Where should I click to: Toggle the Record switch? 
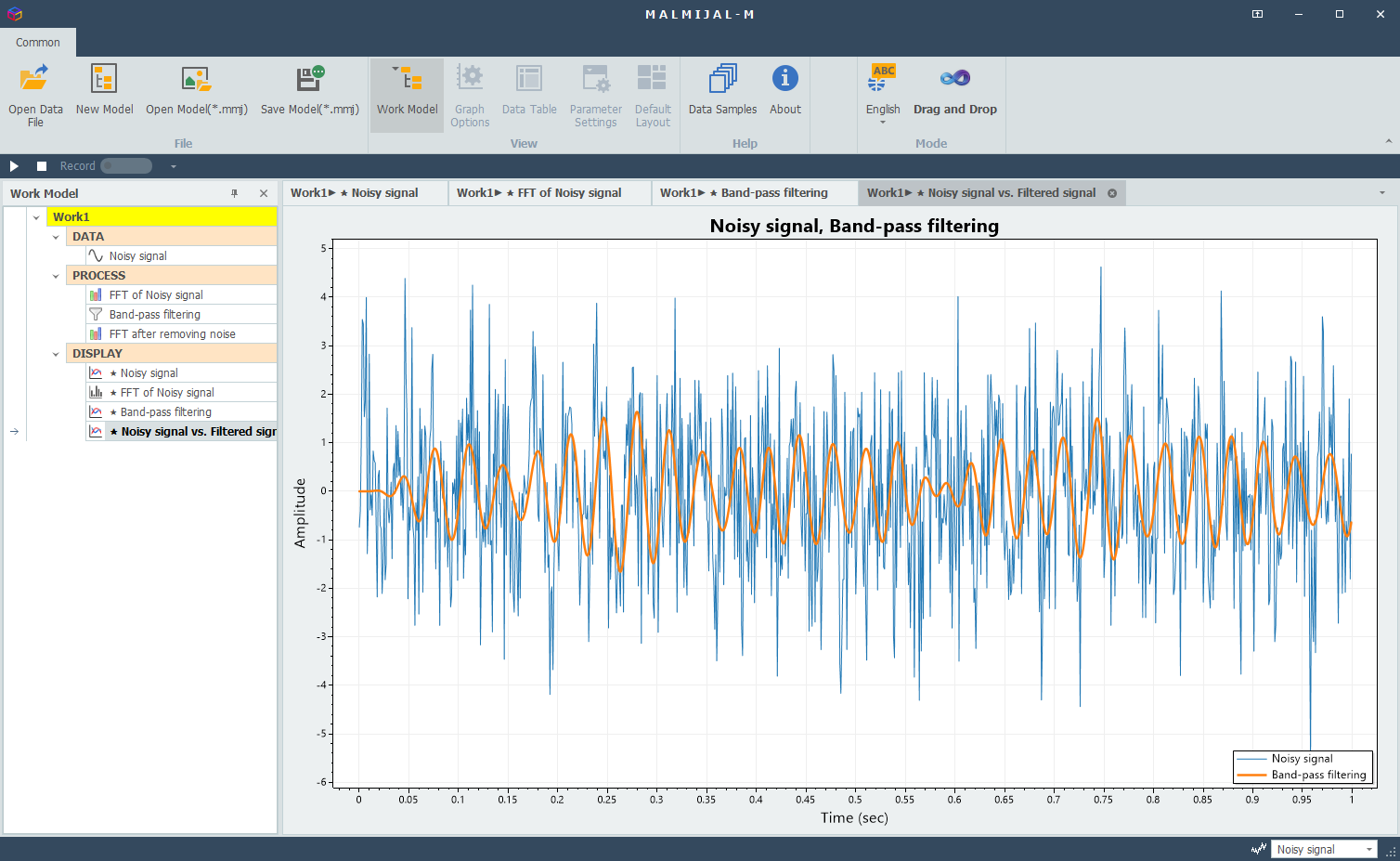tap(126, 166)
